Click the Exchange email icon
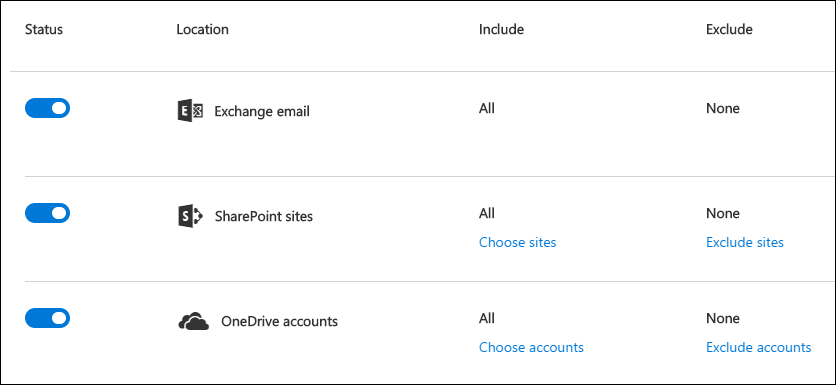Viewport: 836px width, 385px height. (x=190, y=111)
